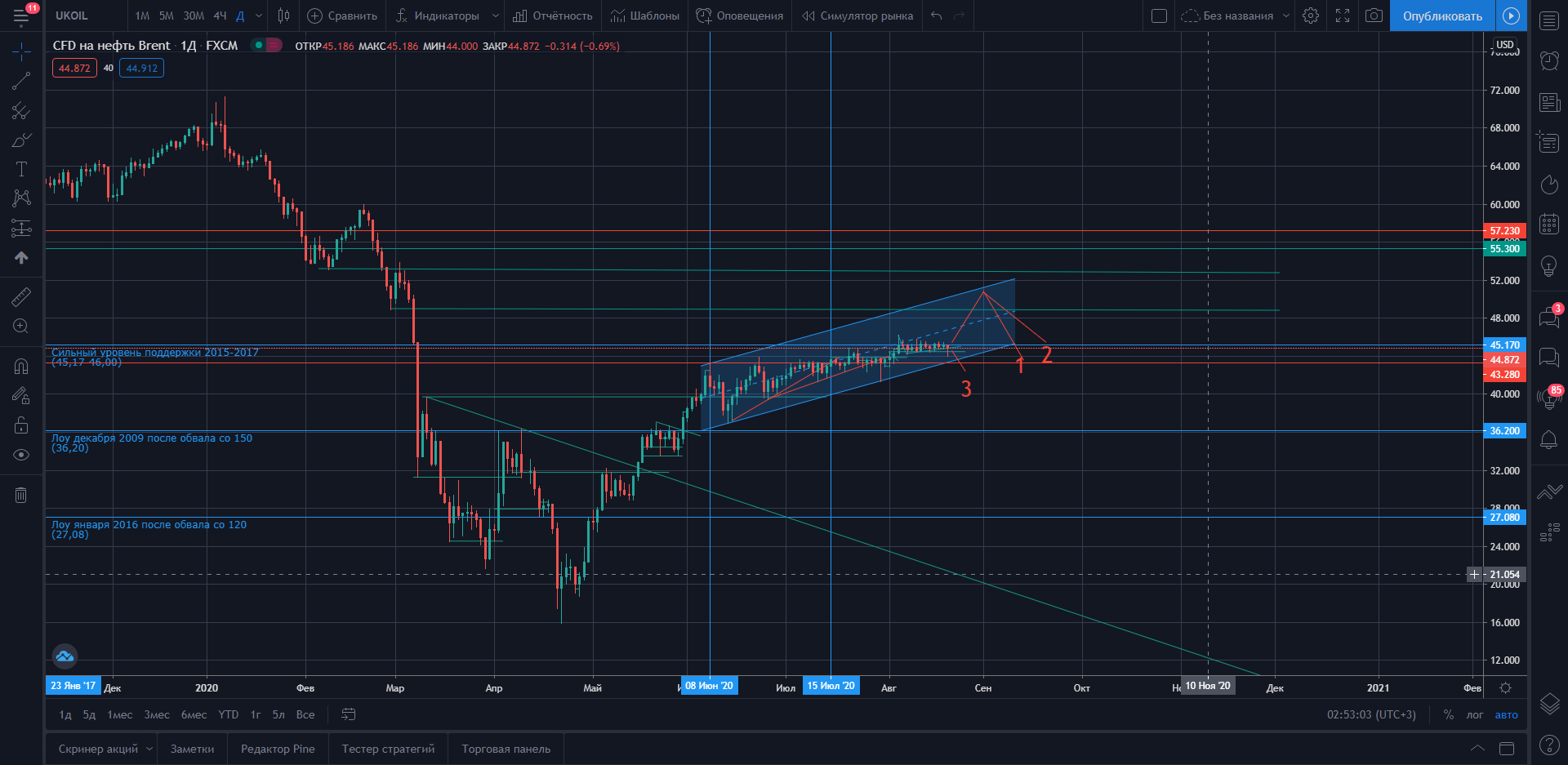Image resolution: width=1568 pixels, height=765 pixels.
Task: Click the Опубликовать button
Action: click(1442, 16)
